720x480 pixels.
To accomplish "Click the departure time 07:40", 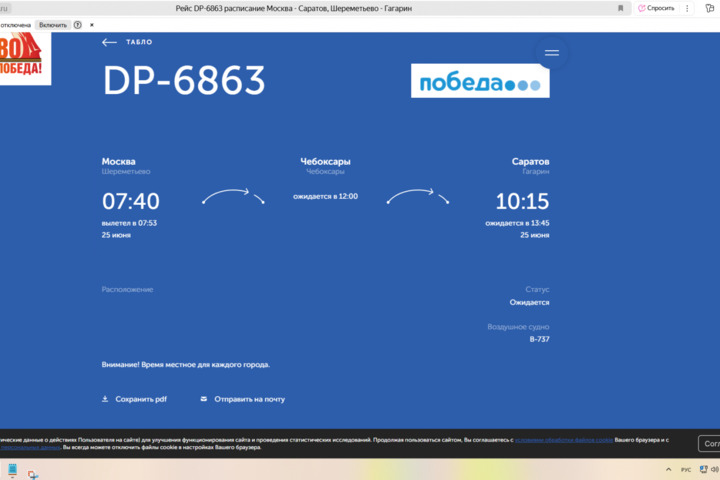I will (x=131, y=201).
